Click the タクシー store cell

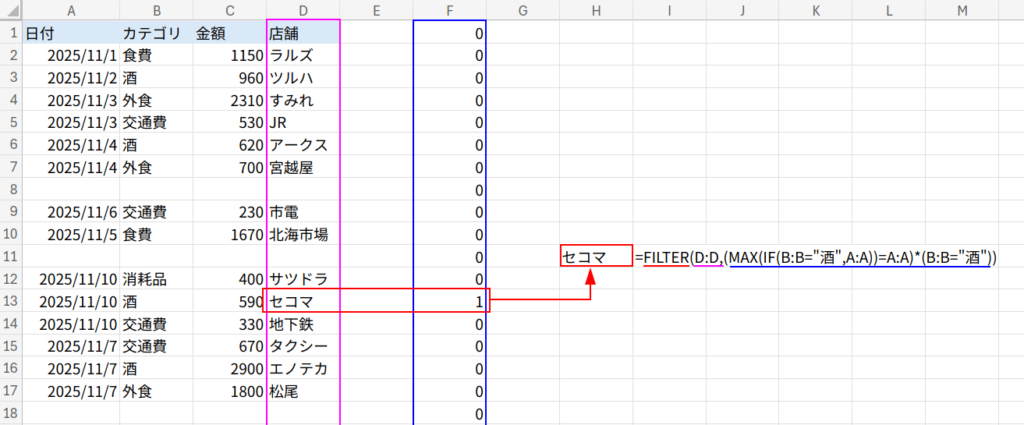click(302, 346)
